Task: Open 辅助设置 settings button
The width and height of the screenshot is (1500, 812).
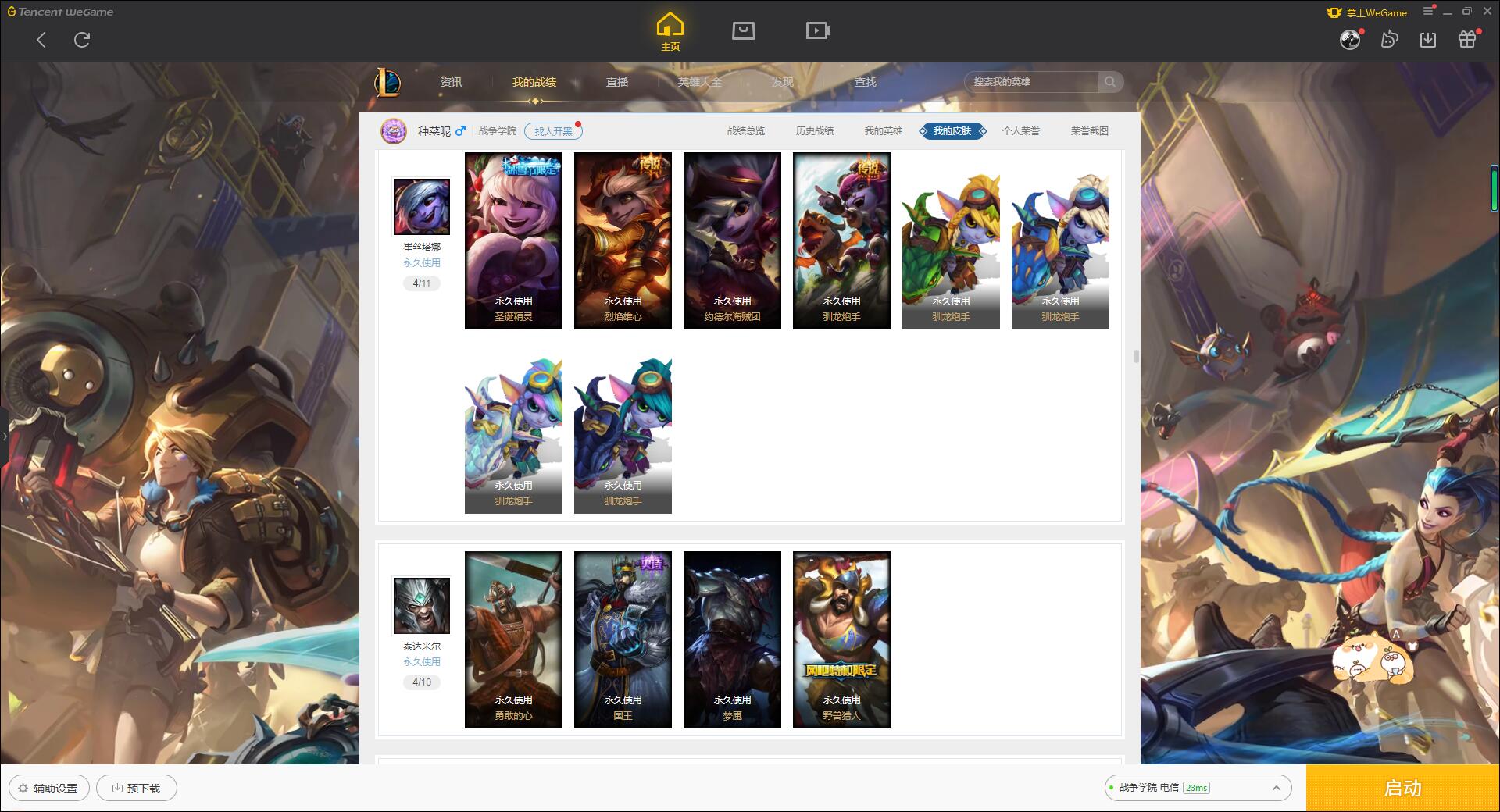Action: [49, 788]
